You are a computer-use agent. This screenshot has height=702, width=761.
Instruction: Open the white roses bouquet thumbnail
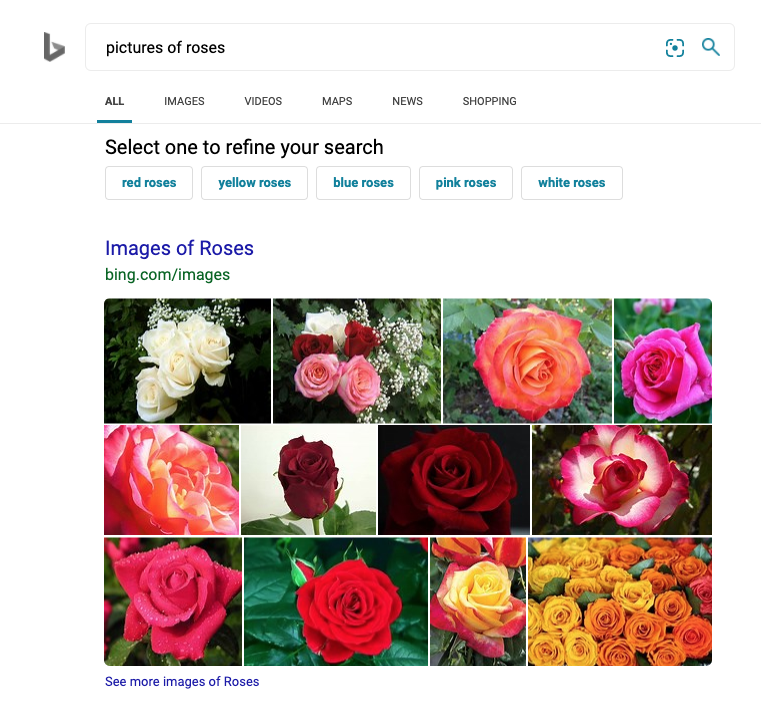(x=187, y=360)
